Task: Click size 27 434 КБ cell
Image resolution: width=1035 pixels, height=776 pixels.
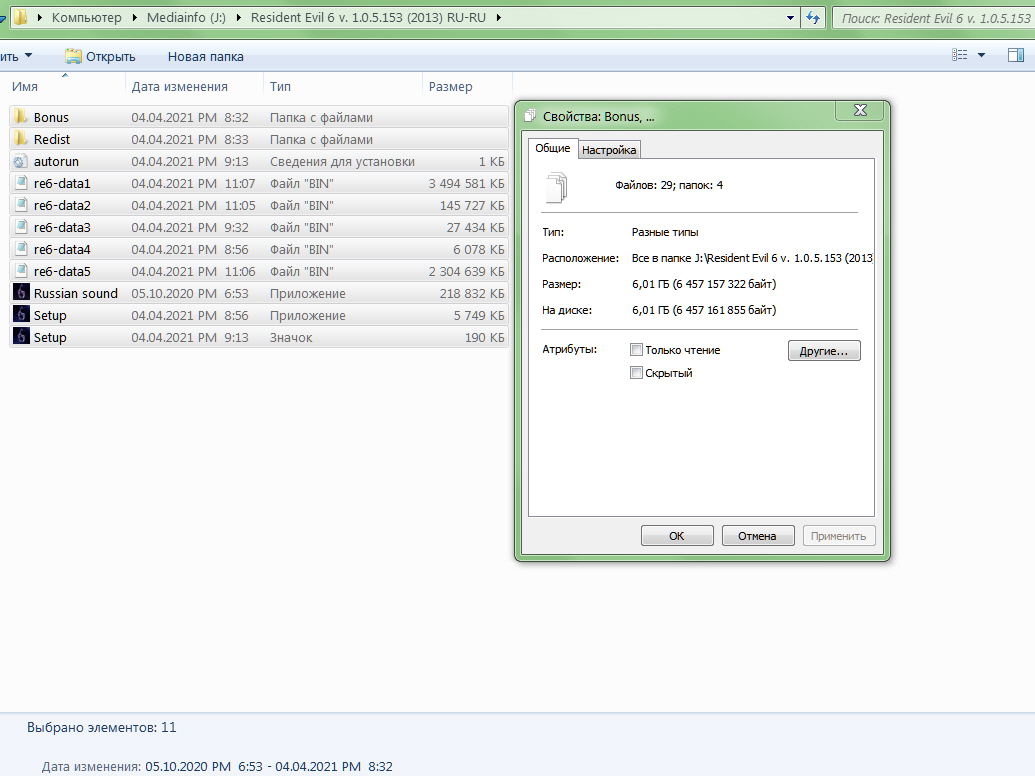Action: tap(475, 227)
